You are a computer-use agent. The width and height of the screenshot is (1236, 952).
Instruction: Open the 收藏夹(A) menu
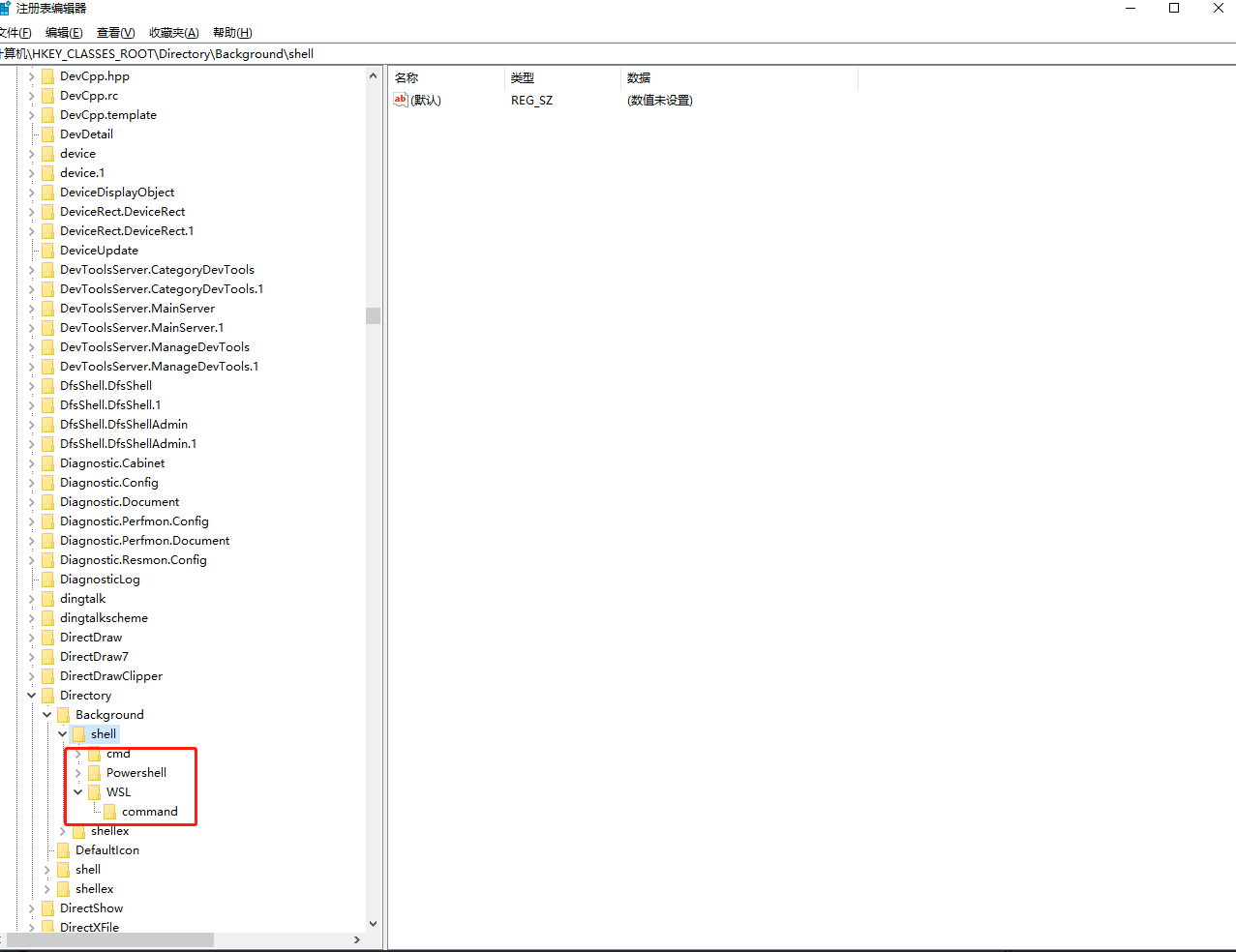point(174,33)
